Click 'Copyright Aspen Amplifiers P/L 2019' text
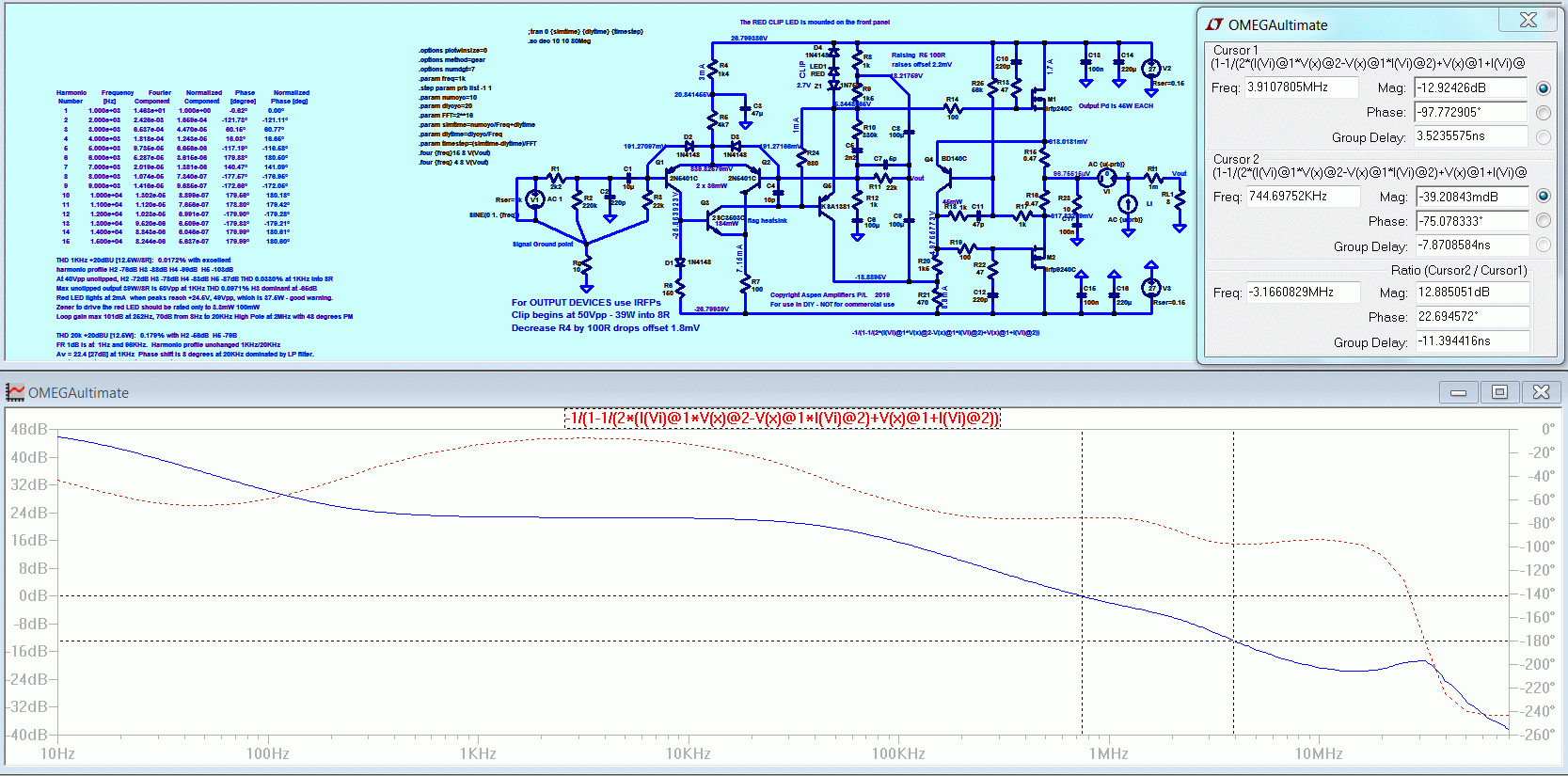 tap(830, 294)
